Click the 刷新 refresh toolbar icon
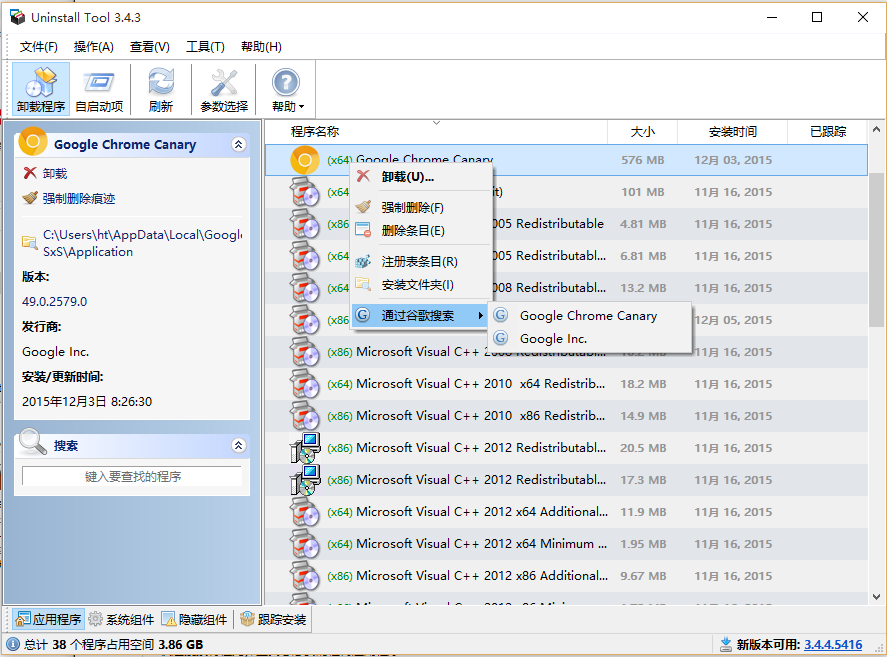887x657 pixels. 160,90
